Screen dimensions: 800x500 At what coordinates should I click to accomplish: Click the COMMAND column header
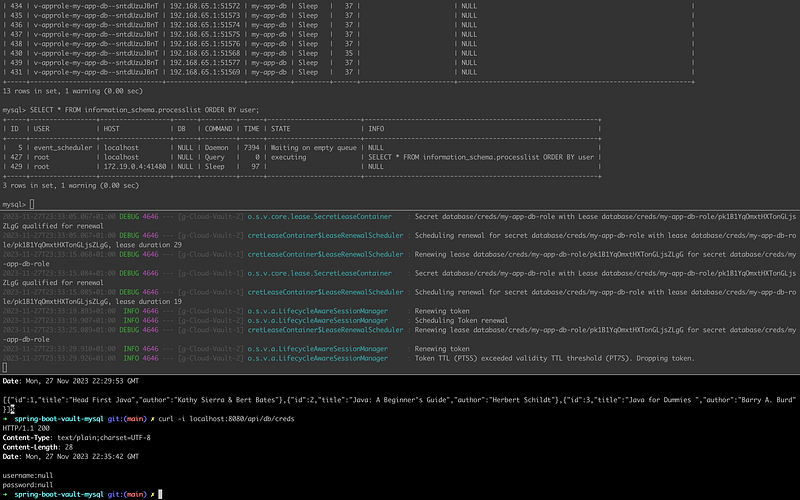tap(218, 129)
